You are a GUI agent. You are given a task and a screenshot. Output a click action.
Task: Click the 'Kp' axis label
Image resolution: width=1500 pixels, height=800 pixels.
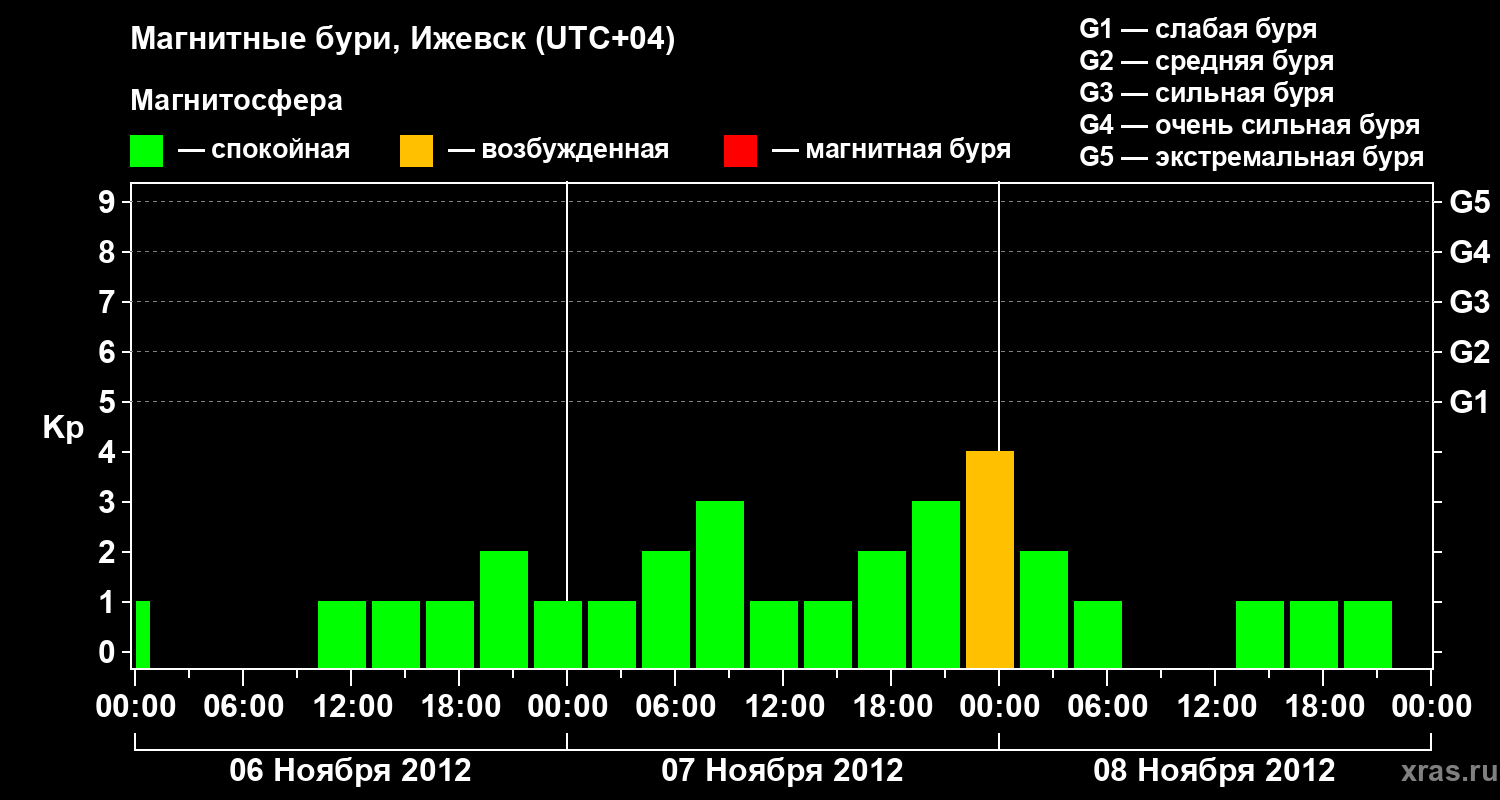63,428
